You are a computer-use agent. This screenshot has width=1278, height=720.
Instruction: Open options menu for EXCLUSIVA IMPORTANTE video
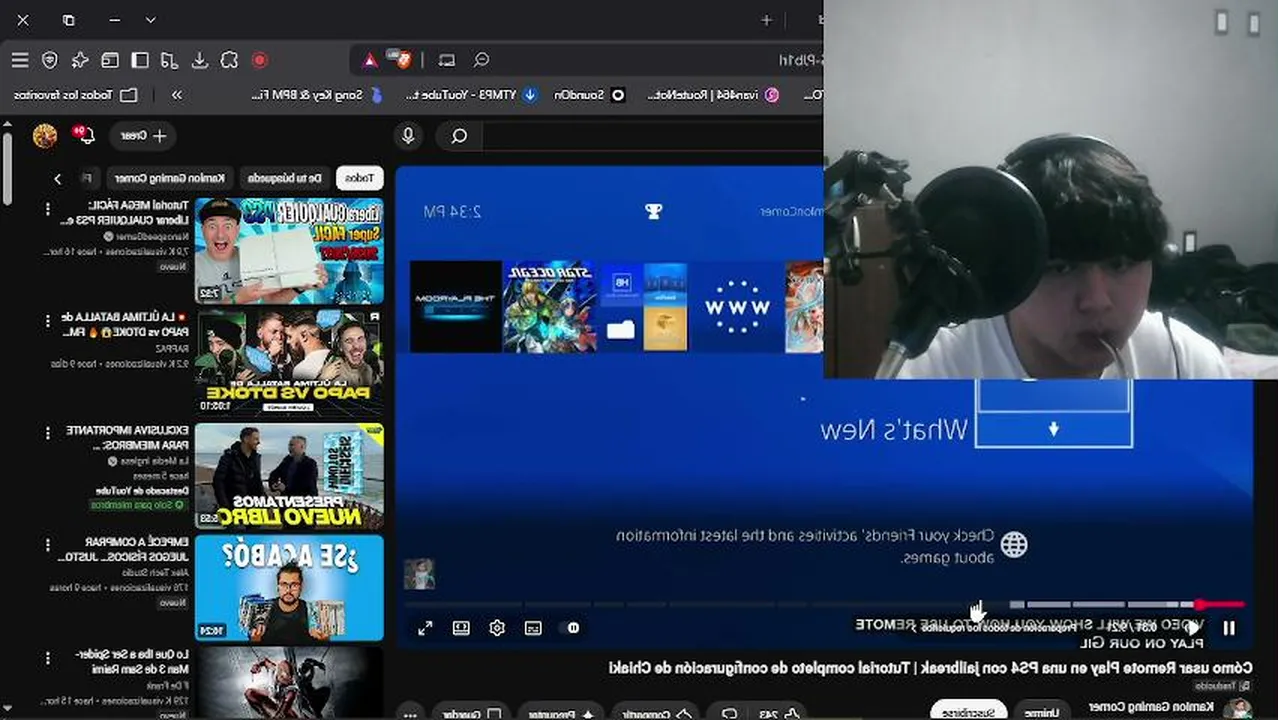tap(47, 433)
